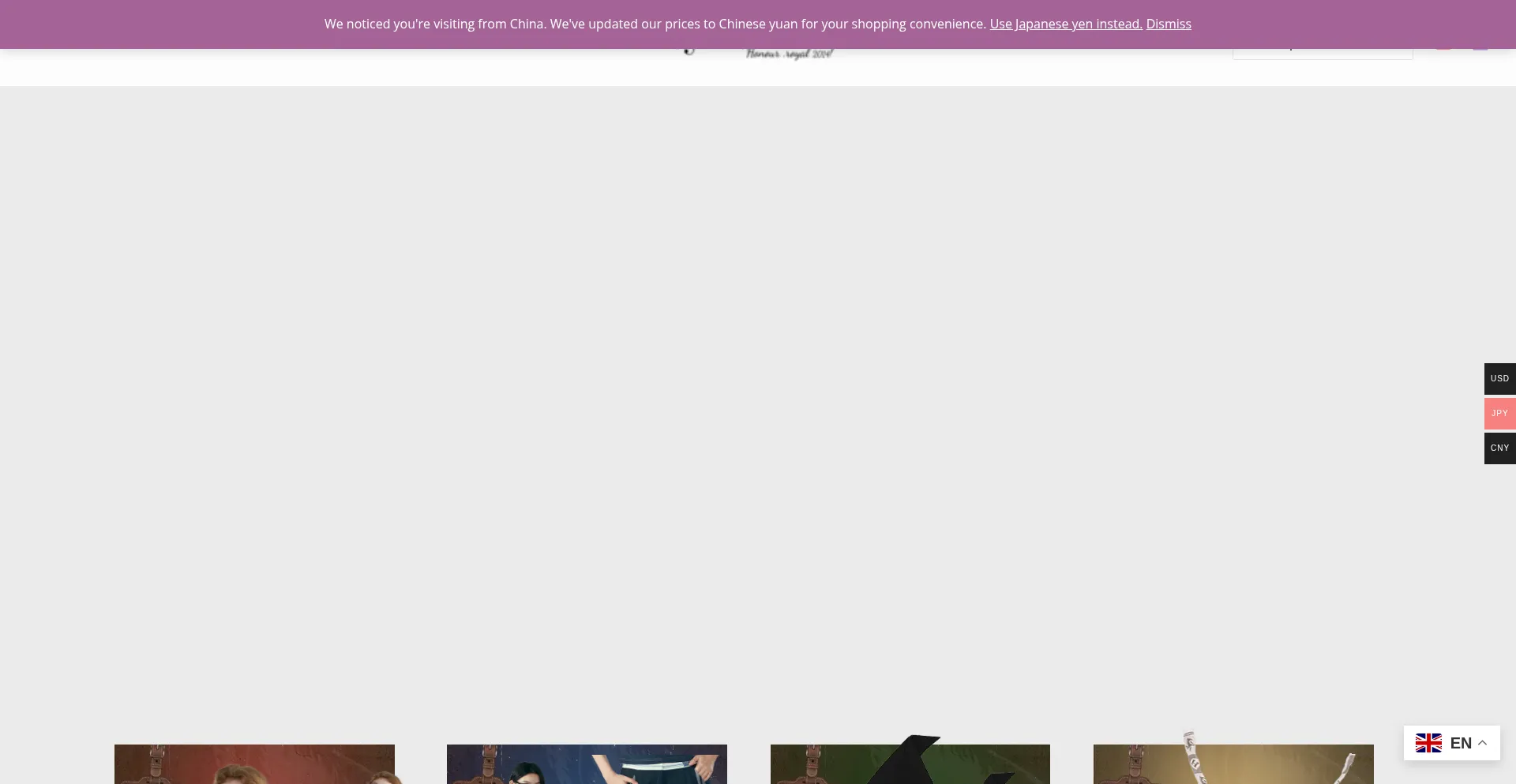Click the "Use Japanese yen instead." link
The height and width of the screenshot is (784, 1516).
[1066, 24]
